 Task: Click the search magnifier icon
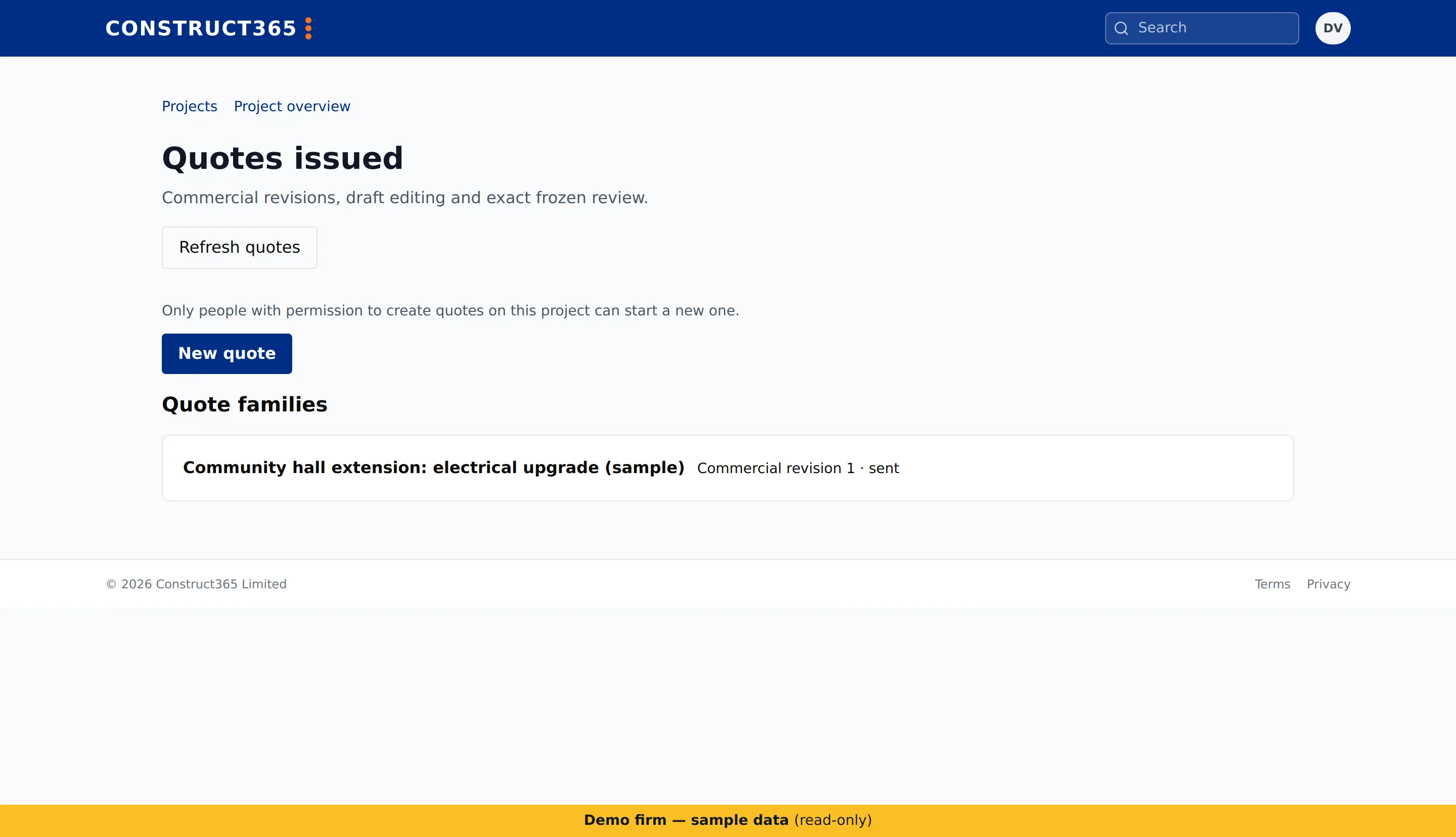tap(1121, 28)
